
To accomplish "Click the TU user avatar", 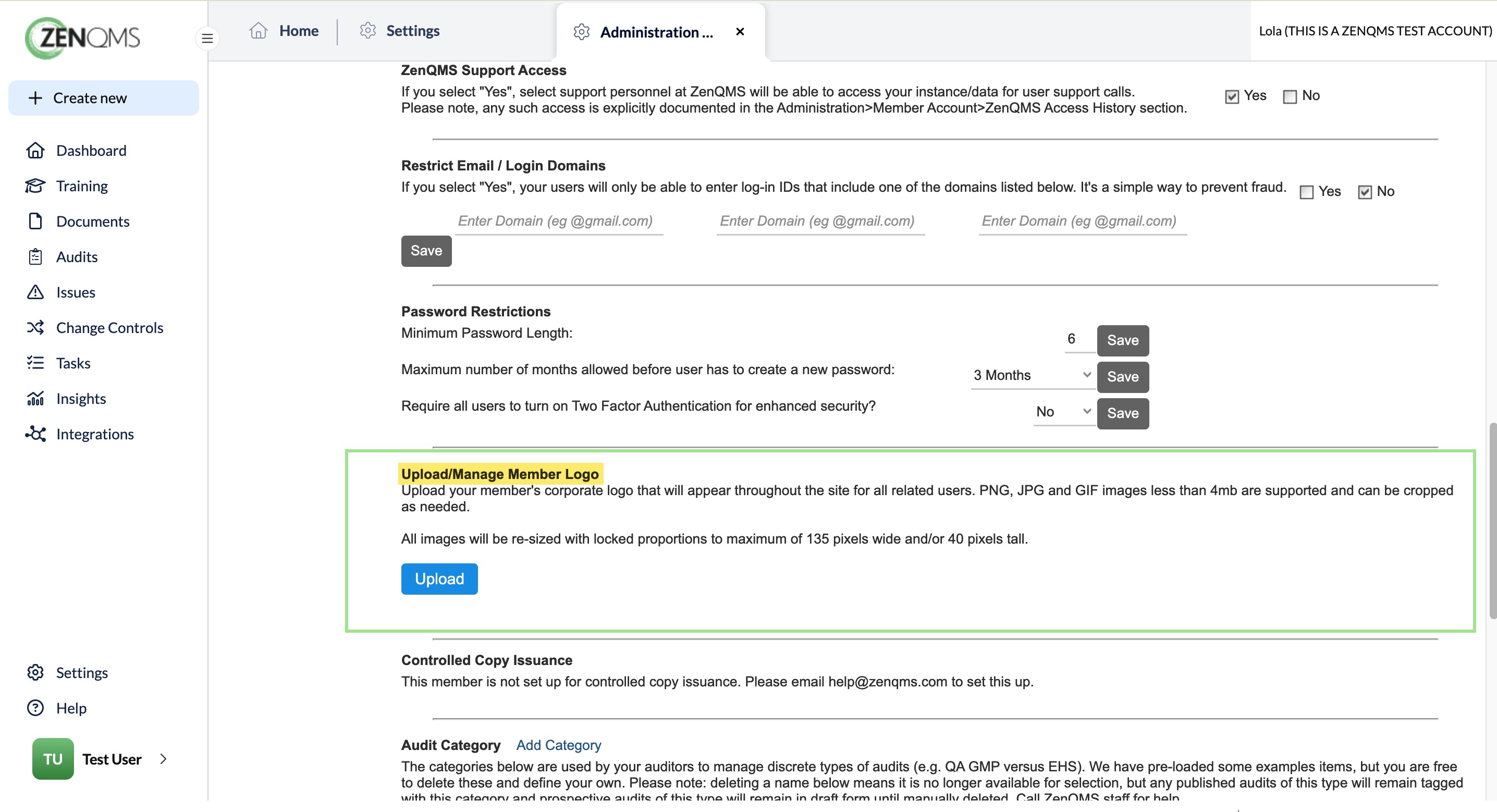I will click(x=53, y=759).
